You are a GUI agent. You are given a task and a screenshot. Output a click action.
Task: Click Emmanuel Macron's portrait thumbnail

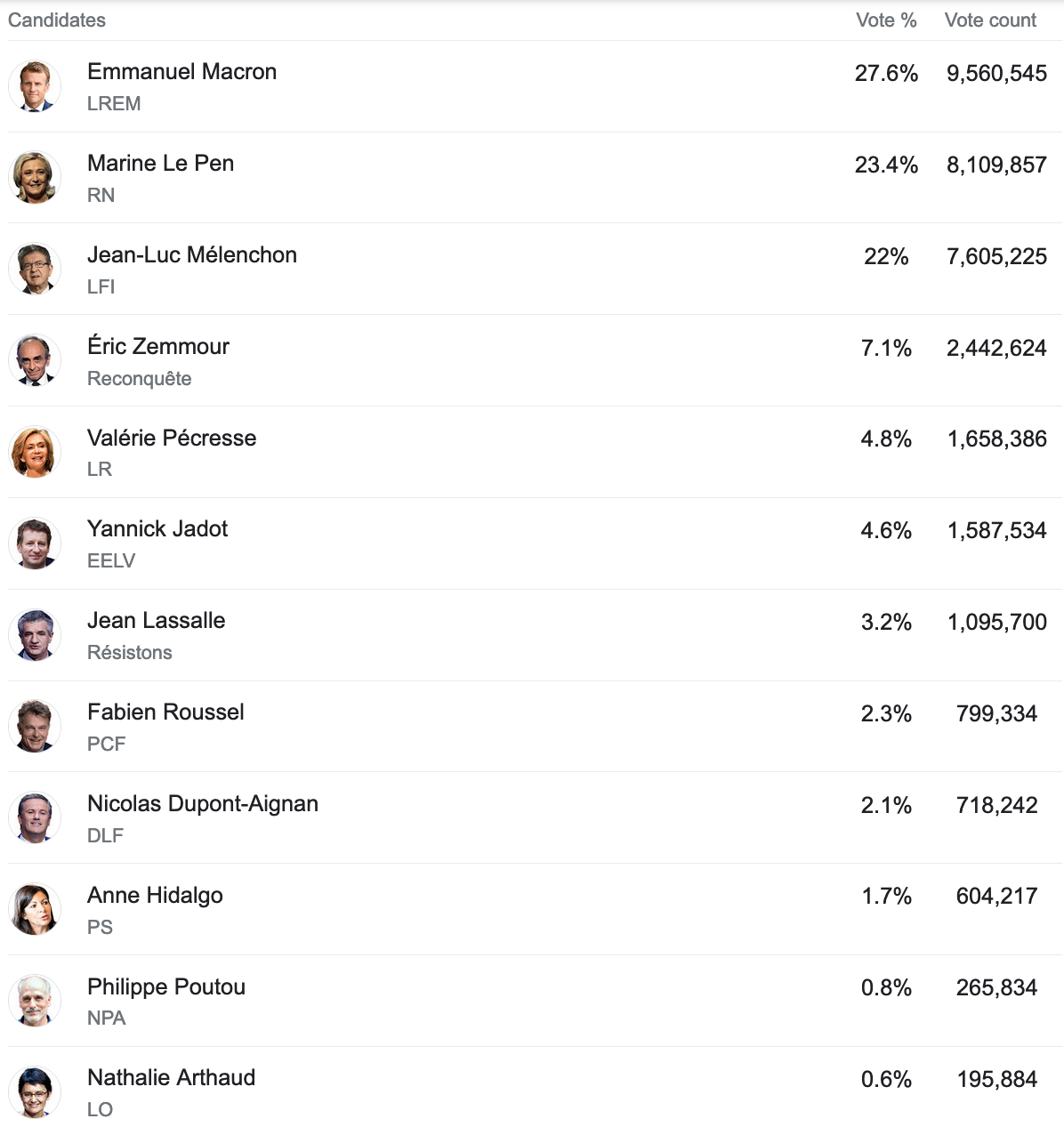click(35, 86)
